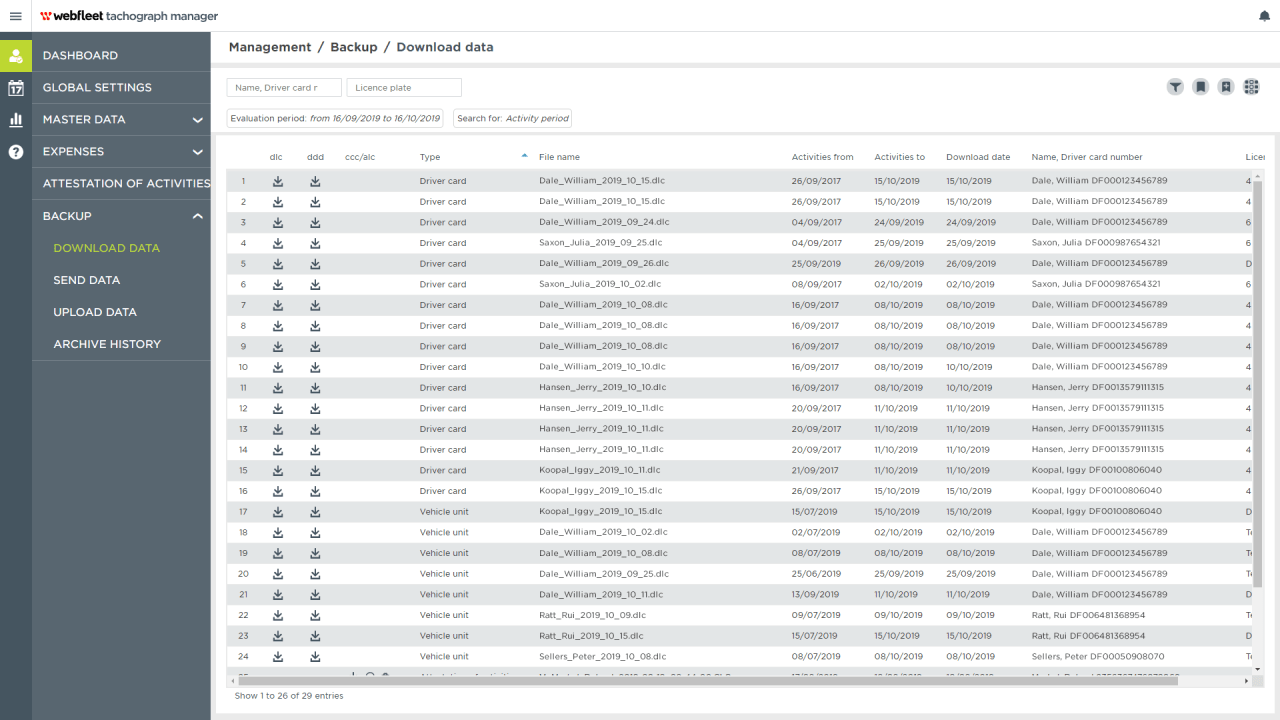Click the Name, Driver card search field
The width and height of the screenshot is (1280, 720).
tap(284, 88)
